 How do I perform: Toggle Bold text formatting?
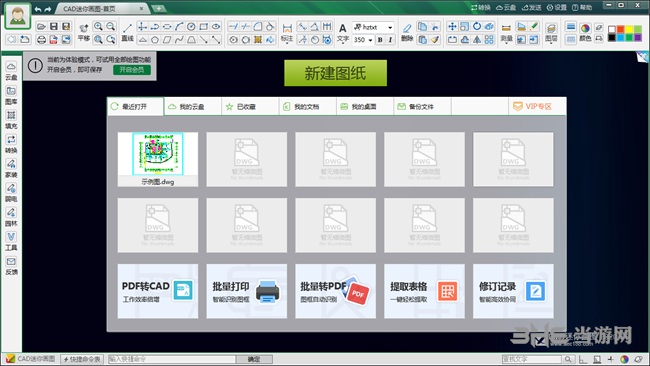[x=380, y=40]
